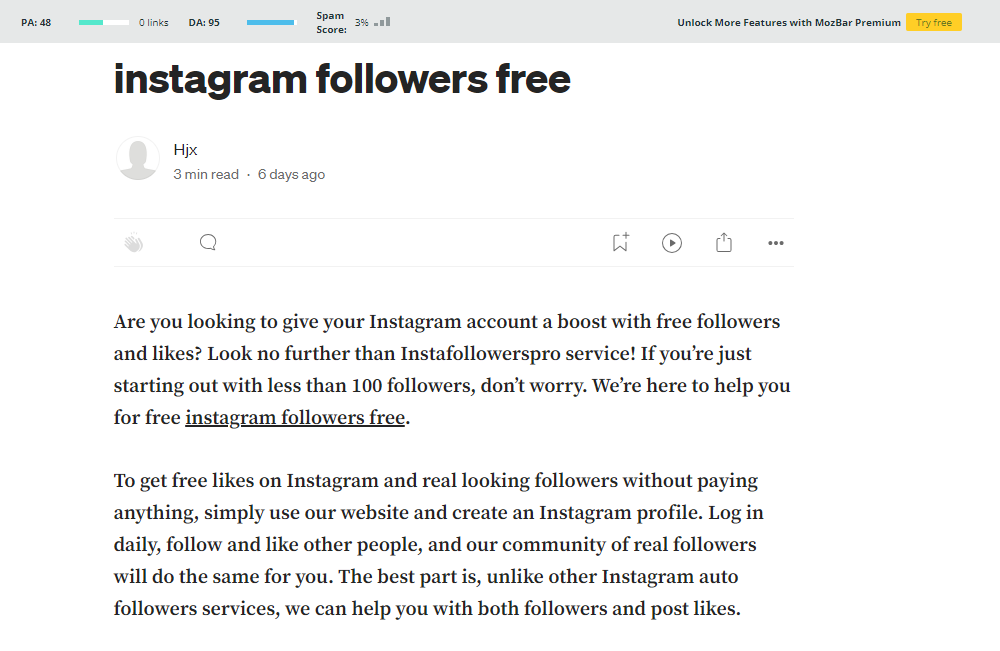1000x651 pixels.
Task: Play the article audio with the Listen button
Action: pyautogui.click(x=672, y=243)
